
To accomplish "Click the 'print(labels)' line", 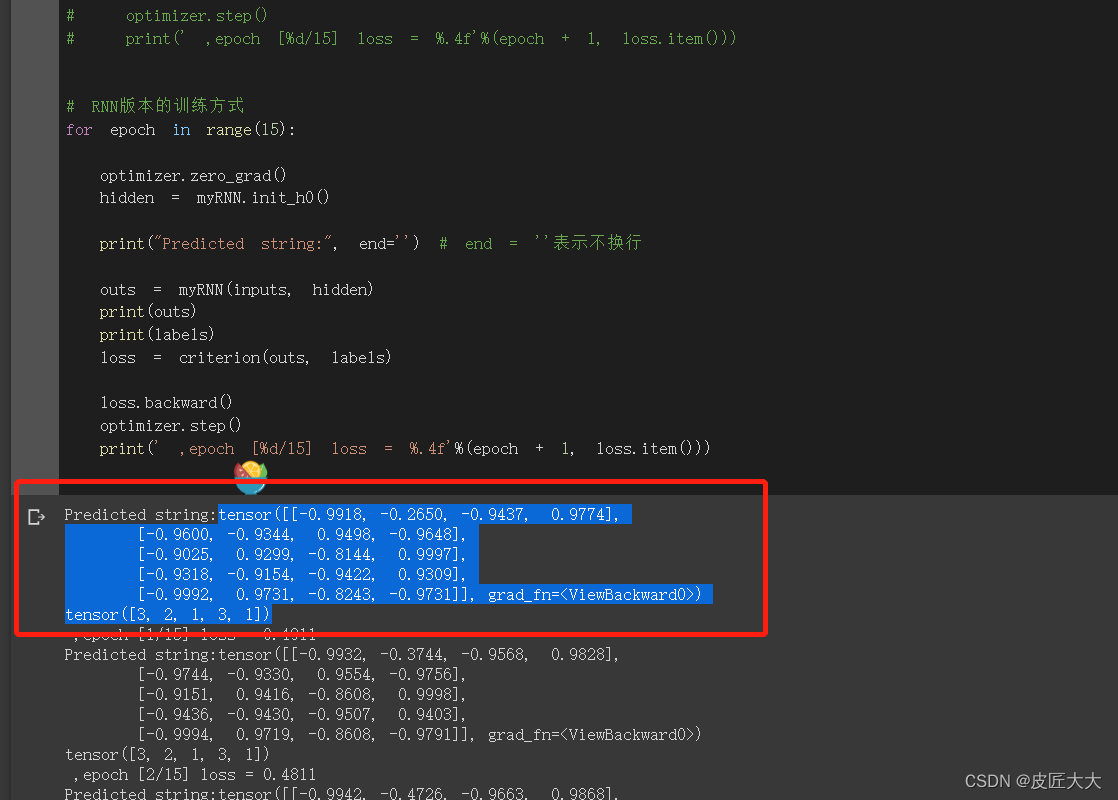I will point(156,334).
